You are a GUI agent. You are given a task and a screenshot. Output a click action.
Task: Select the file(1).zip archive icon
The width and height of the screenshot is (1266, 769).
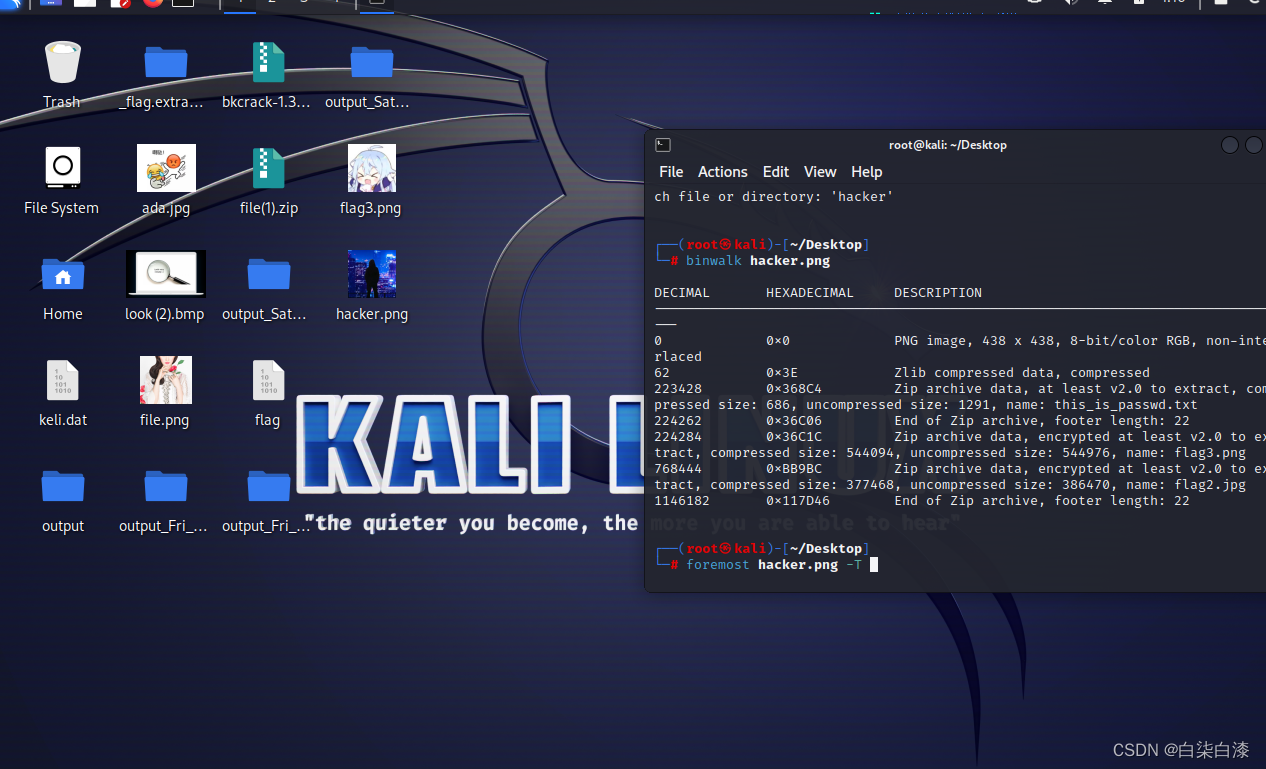(268, 170)
